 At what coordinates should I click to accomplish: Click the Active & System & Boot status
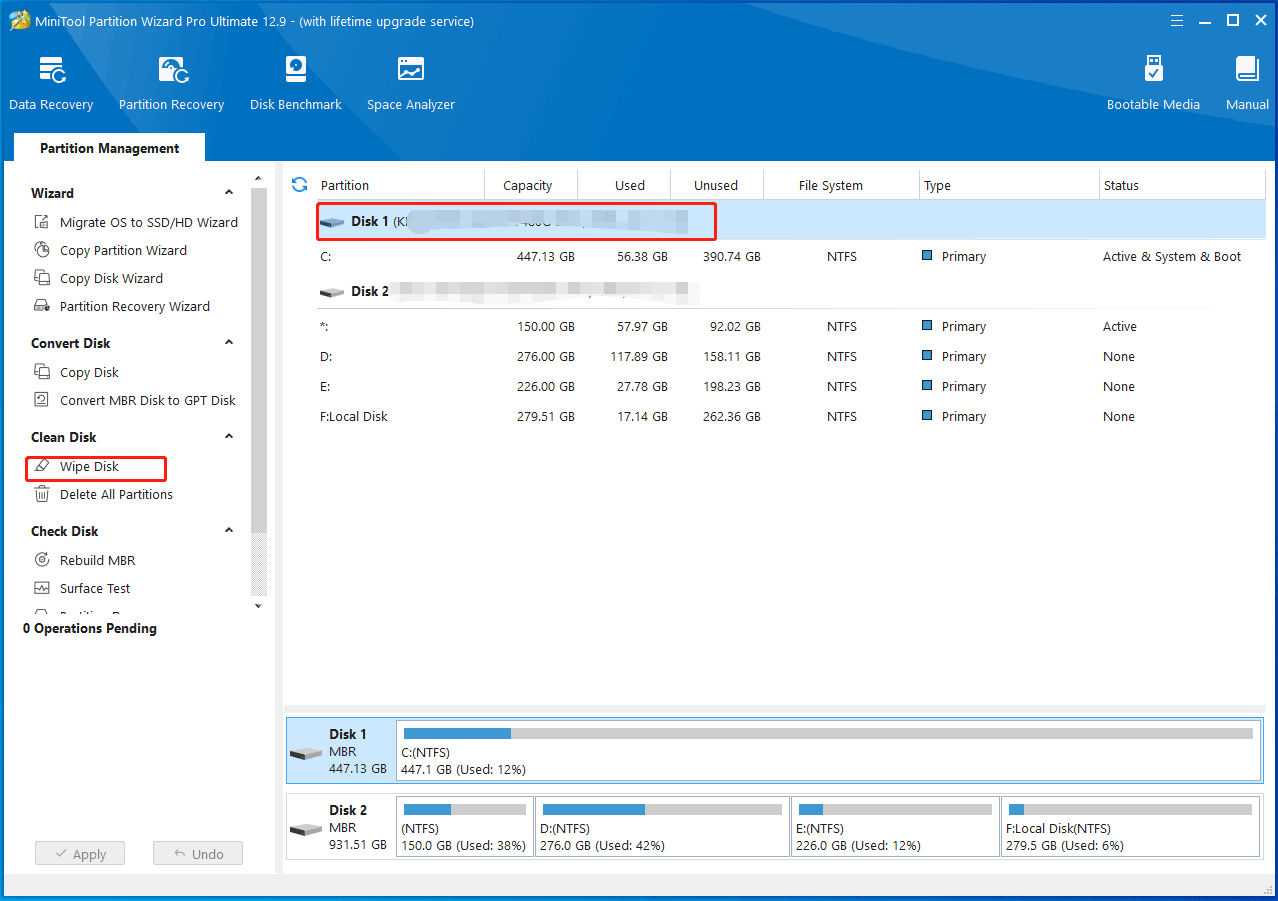coord(1172,256)
